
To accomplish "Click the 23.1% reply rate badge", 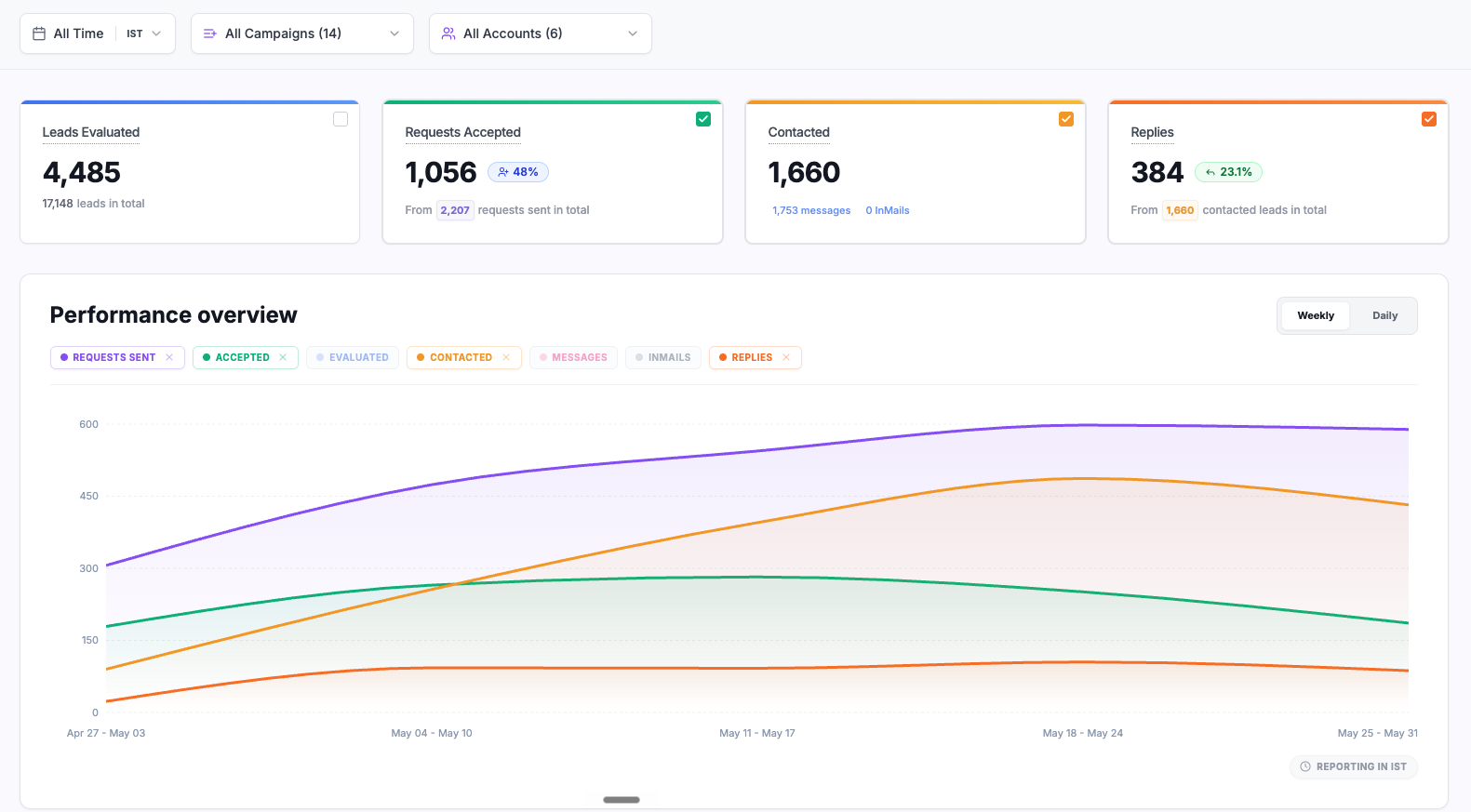I will click(x=1228, y=172).
